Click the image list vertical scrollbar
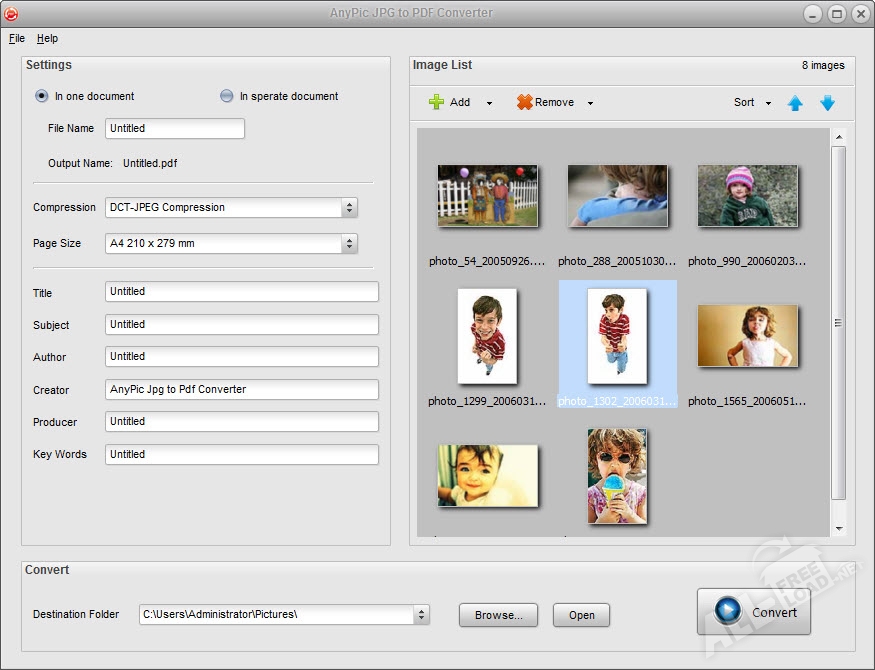875x670 pixels. pos(839,323)
